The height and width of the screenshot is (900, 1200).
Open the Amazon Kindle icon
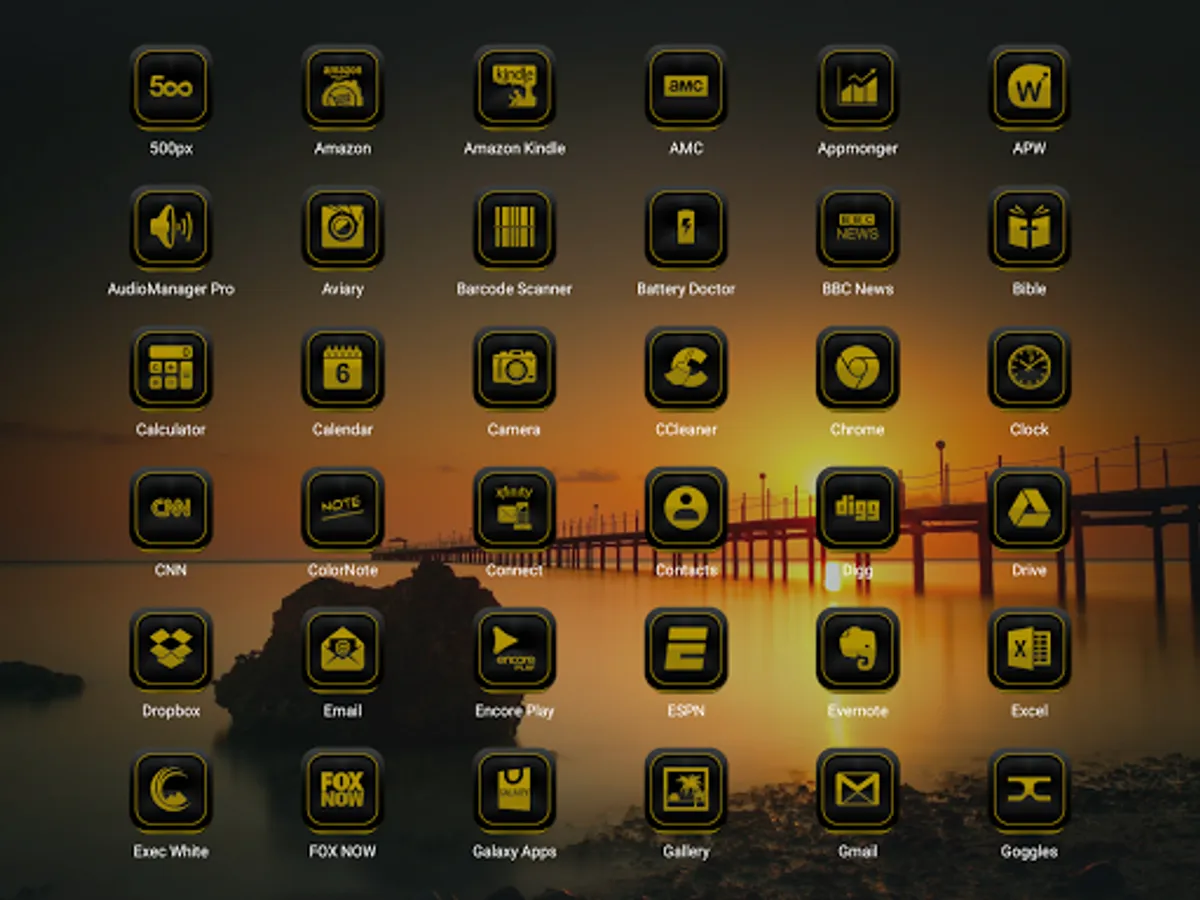click(x=514, y=87)
